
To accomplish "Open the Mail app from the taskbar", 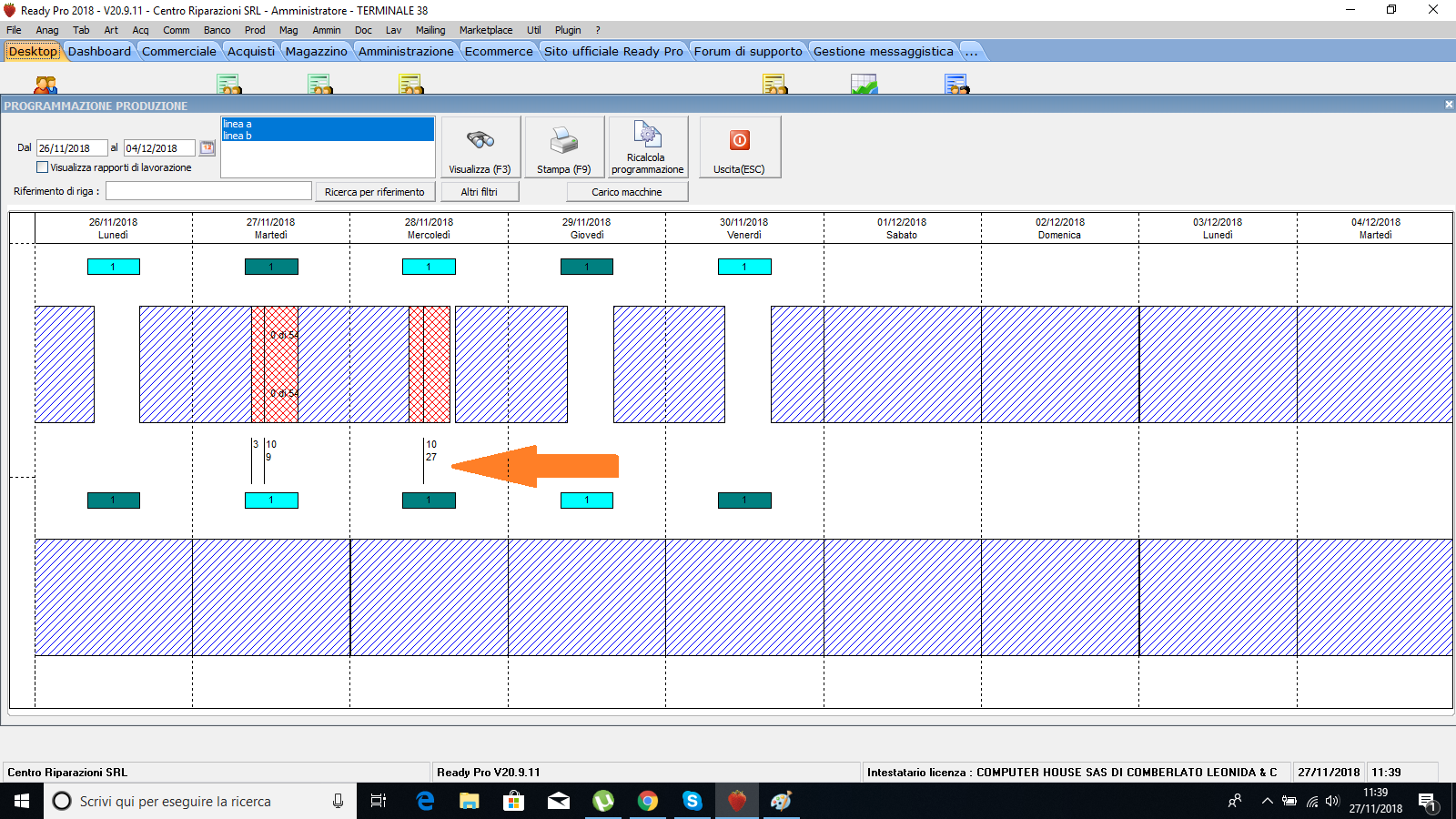I will click(x=558, y=801).
